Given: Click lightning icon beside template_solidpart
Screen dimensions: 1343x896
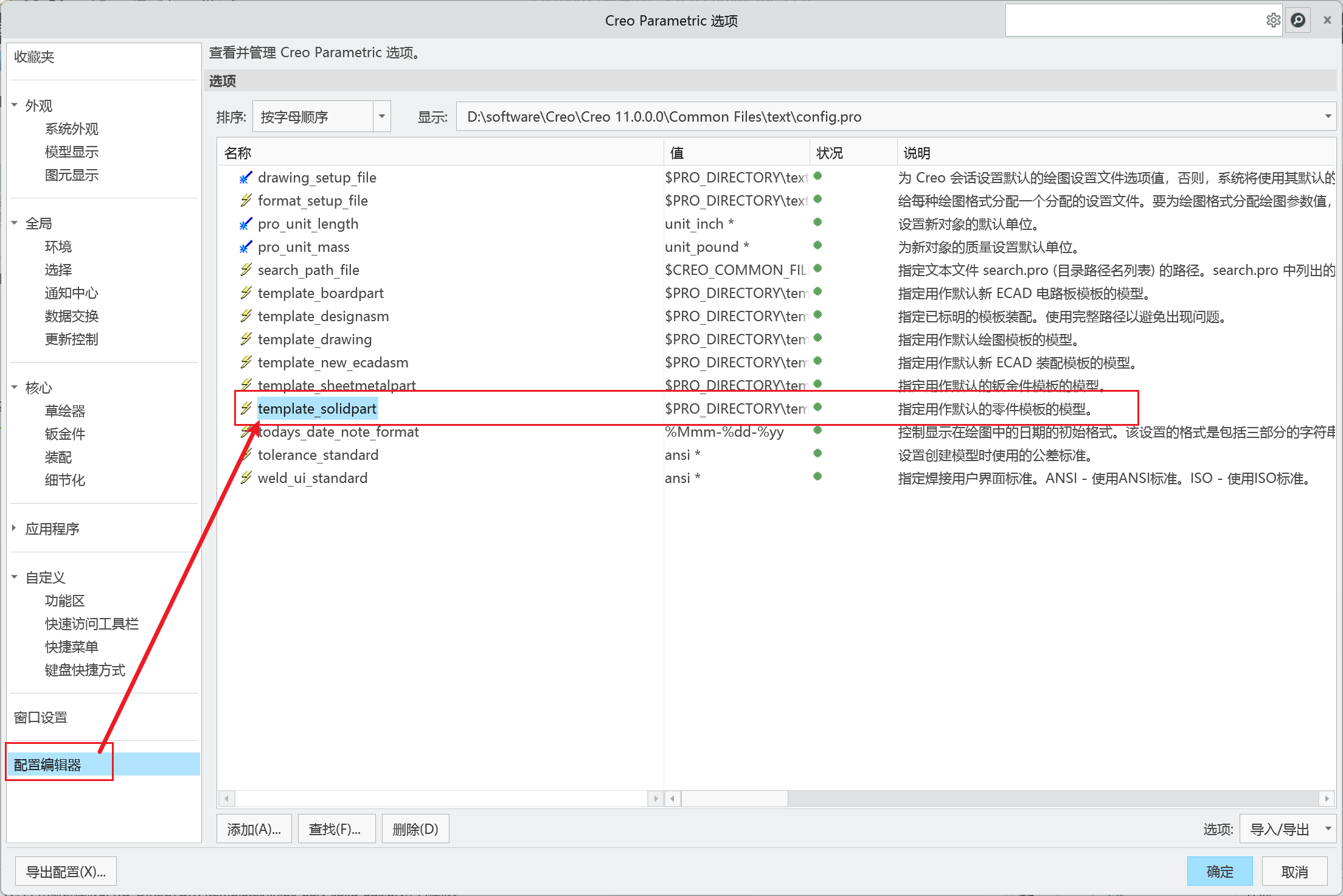Looking at the screenshot, I should tap(246, 408).
